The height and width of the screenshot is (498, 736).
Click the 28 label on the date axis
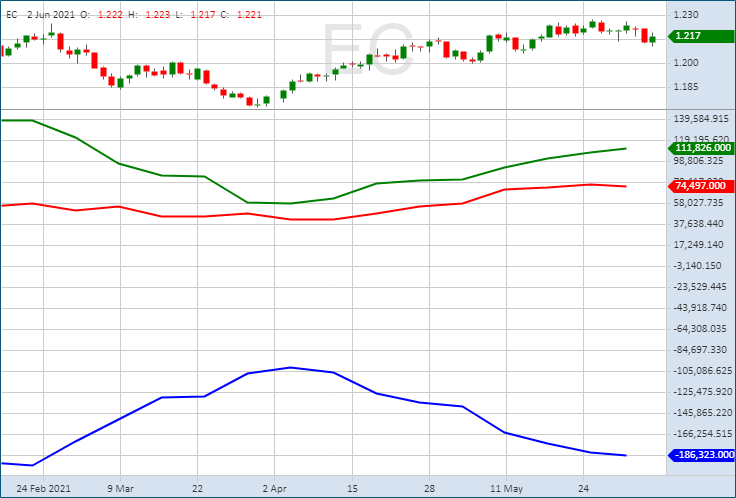pyautogui.click(x=429, y=489)
